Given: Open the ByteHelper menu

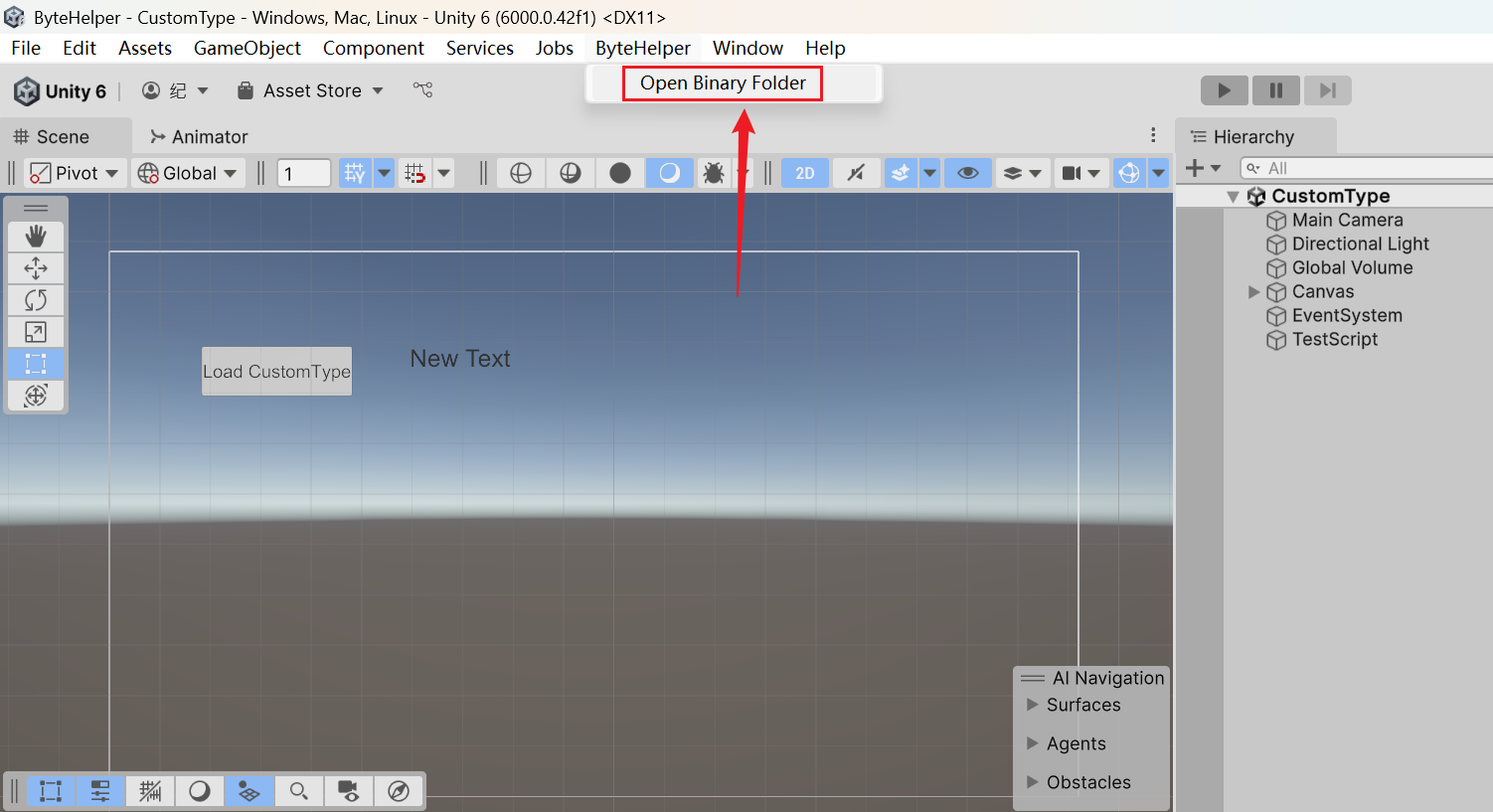Looking at the screenshot, I should (x=643, y=48).
